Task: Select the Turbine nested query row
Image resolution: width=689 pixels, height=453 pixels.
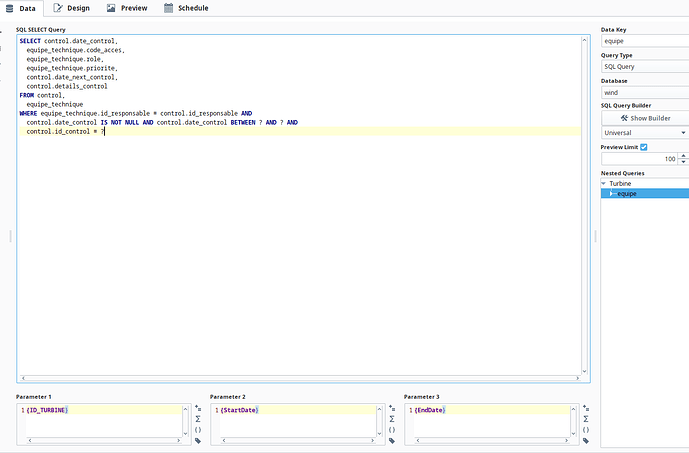Action: [645, 184]
